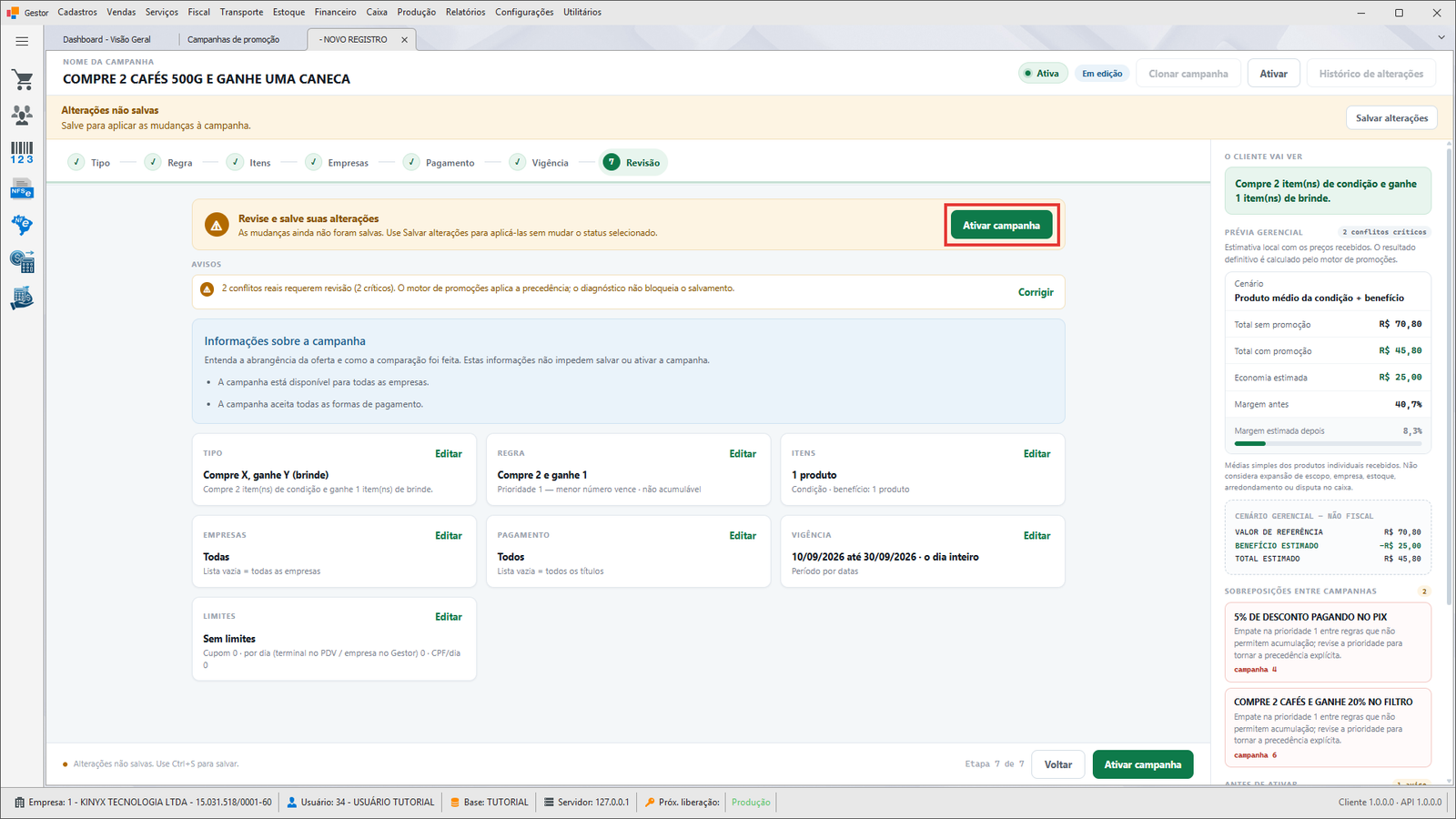The height and width of the screenshot is (819, 1456).
Task: Go to the Tipo wizard step
Action: click(89, 163)
